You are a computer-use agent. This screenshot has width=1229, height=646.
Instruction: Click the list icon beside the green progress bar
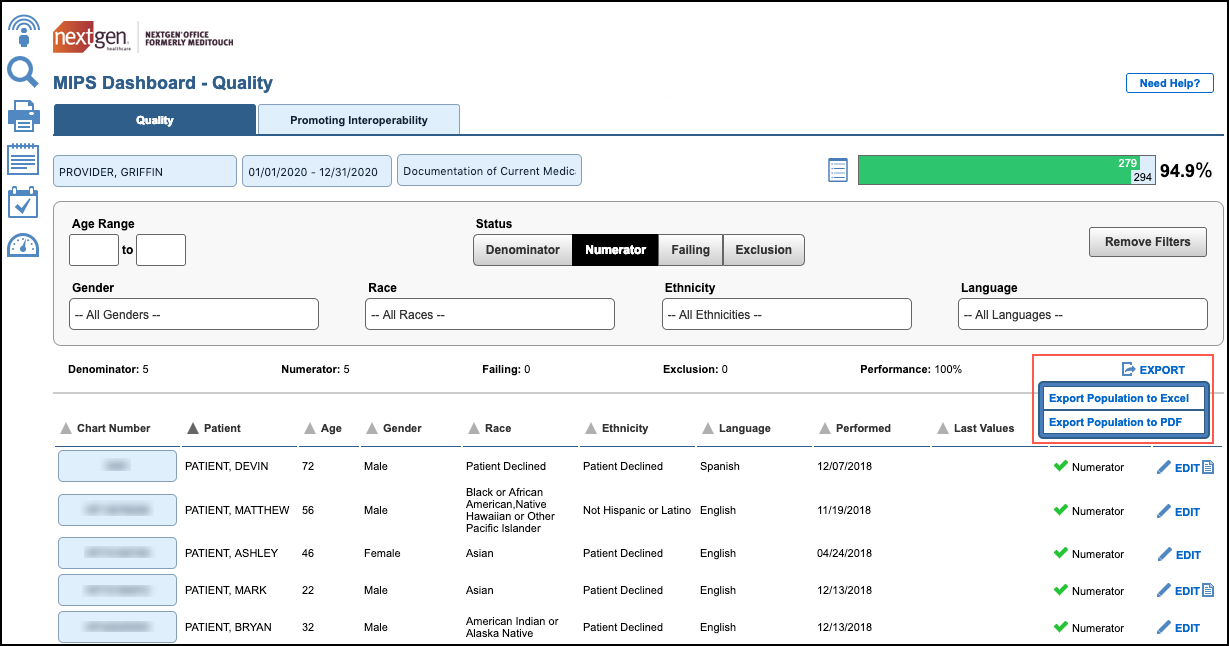[x=838, y=170]
